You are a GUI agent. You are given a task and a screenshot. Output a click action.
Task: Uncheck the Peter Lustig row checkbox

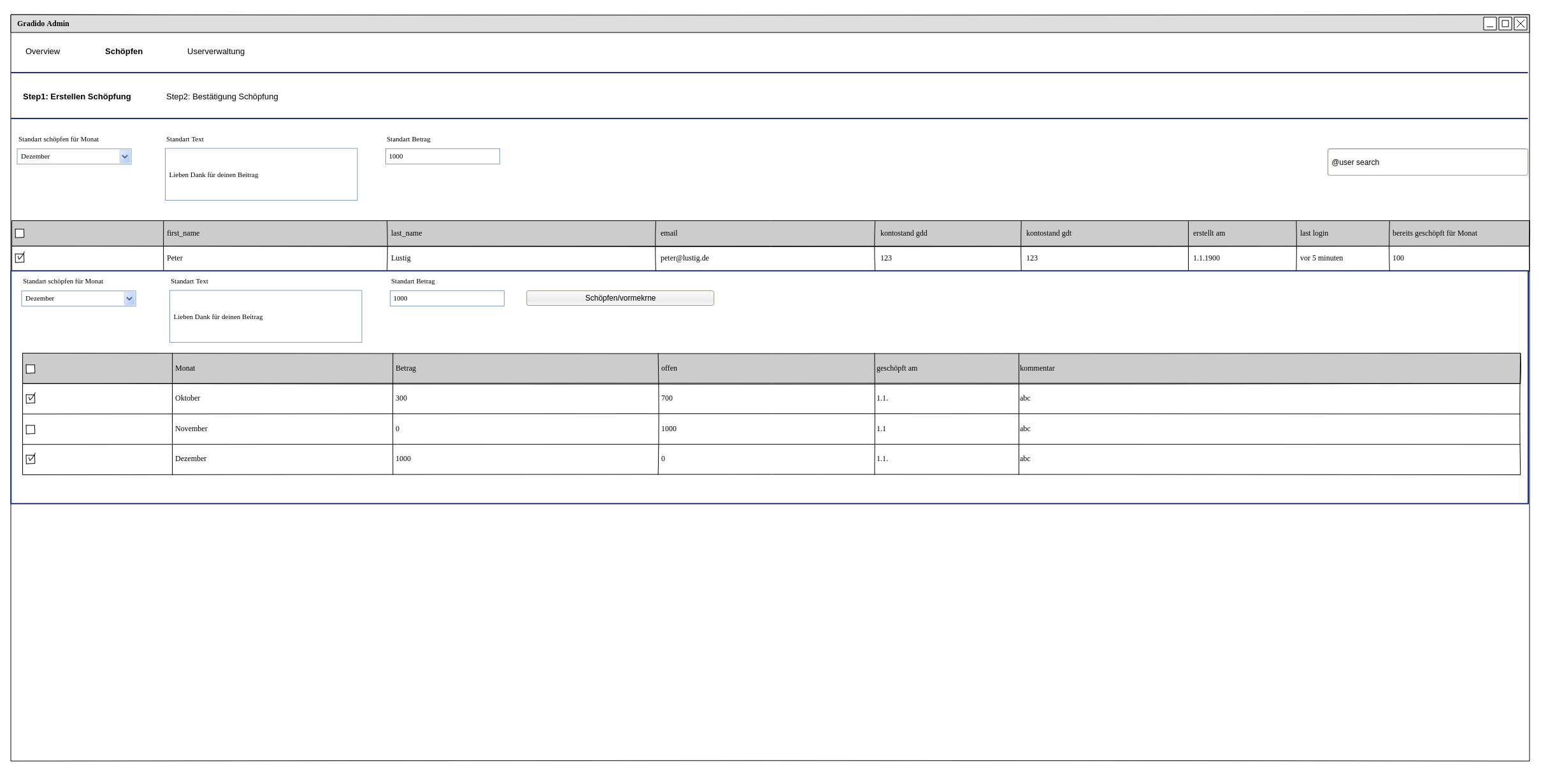(20, 258)
